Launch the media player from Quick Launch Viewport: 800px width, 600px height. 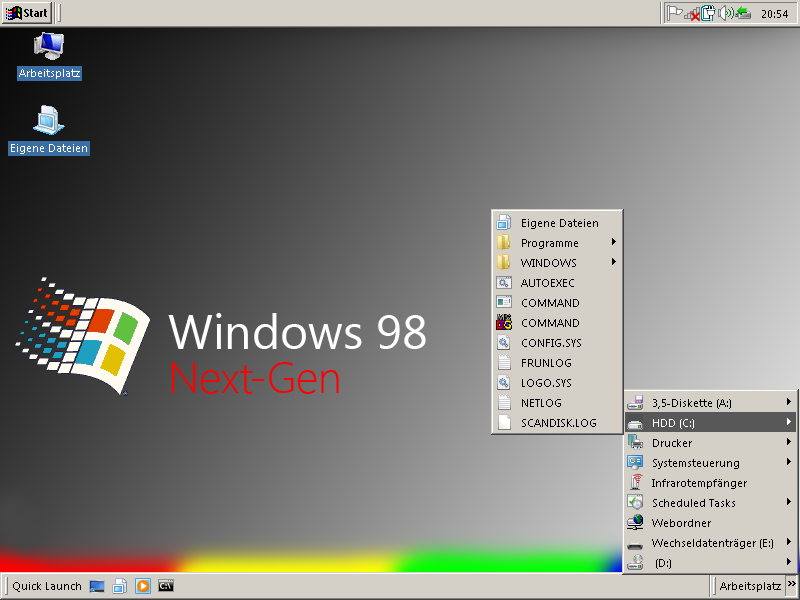click(x=143, y=586)
